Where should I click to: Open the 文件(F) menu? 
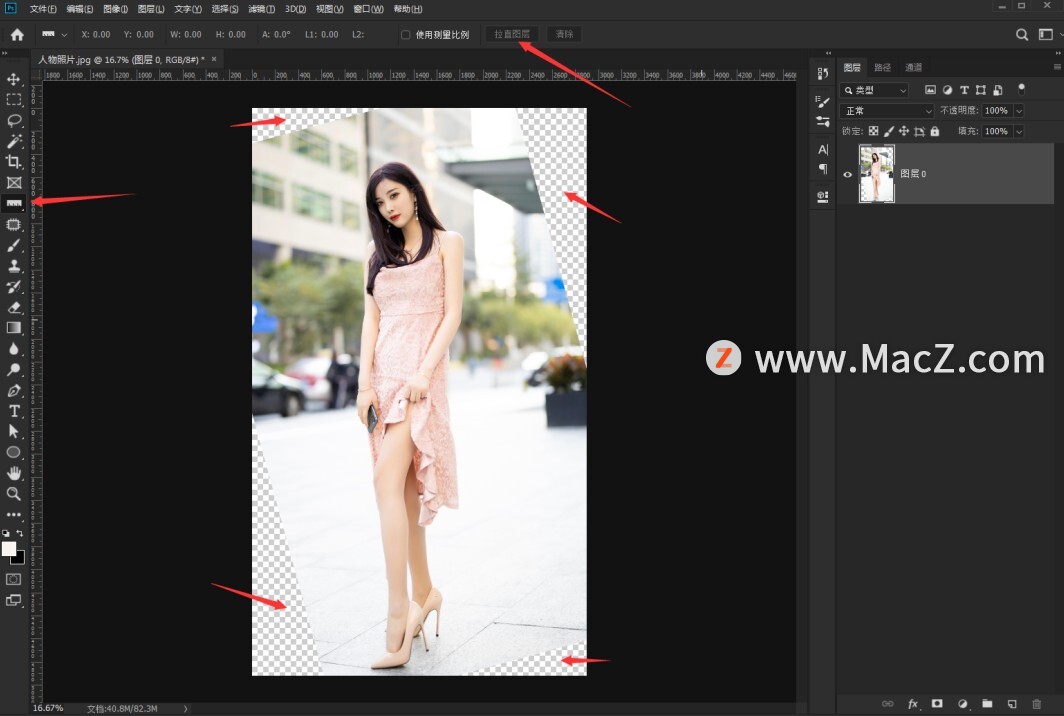(x=43, y=9)
